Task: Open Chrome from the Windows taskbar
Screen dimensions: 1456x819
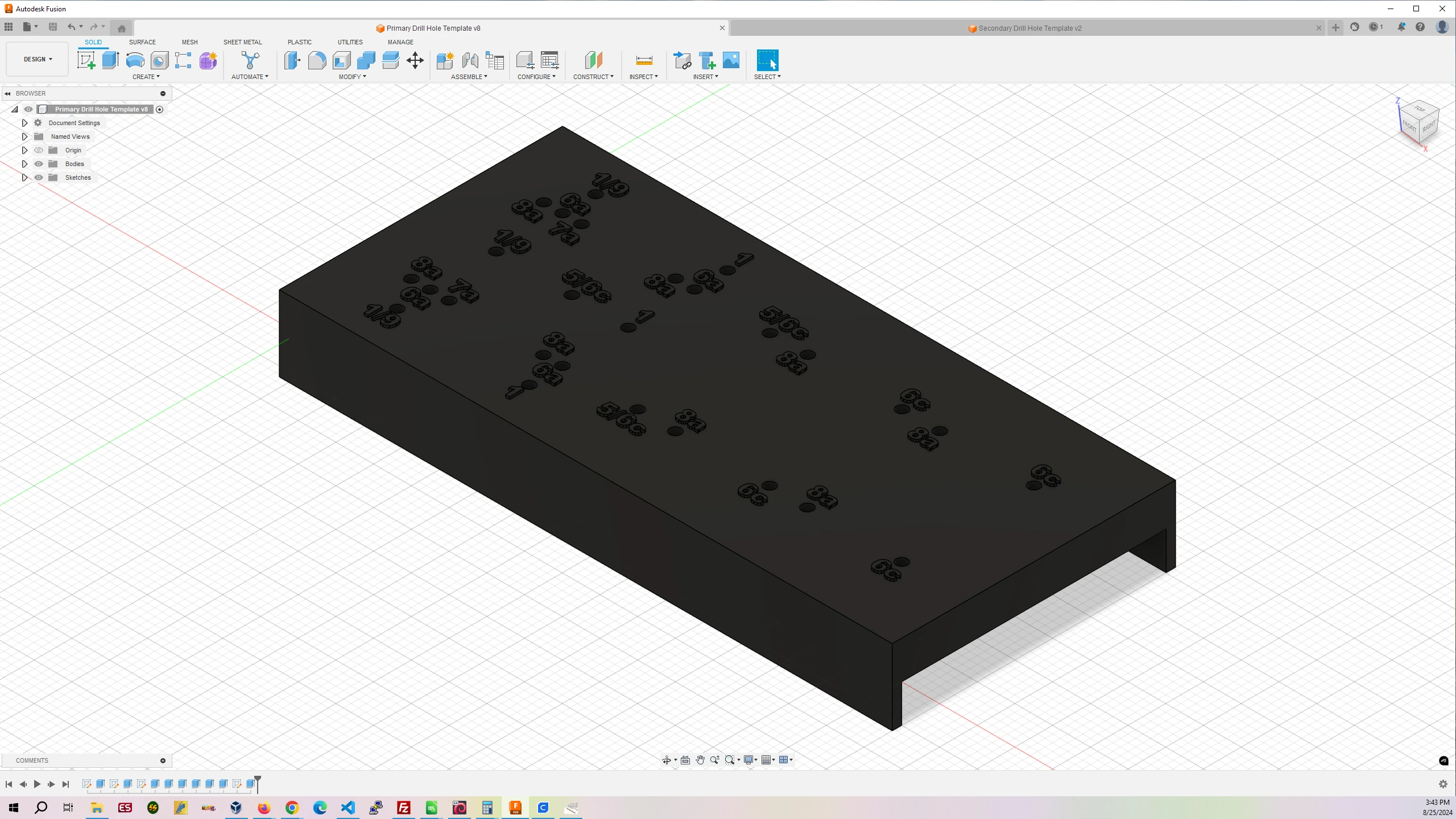Action: (x=292, y=808)
